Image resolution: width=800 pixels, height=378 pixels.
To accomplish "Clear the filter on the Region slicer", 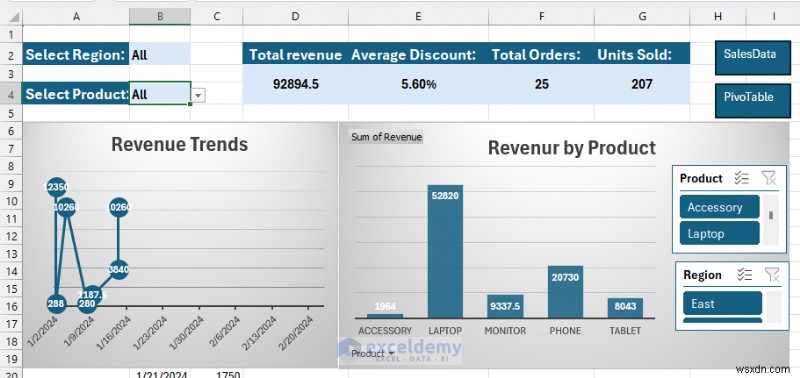I will pyautogui.click(x=772, y=274).
